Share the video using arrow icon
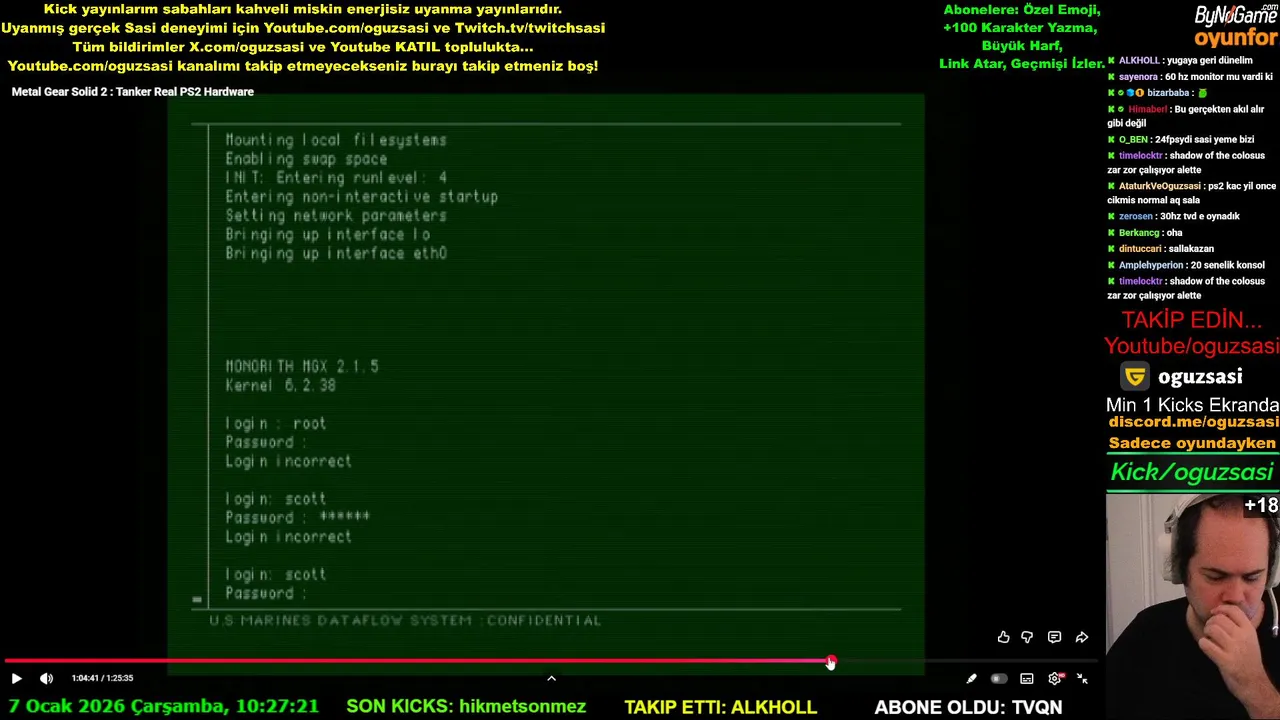The image size is (1280, 720). [x=1082, y=637]
